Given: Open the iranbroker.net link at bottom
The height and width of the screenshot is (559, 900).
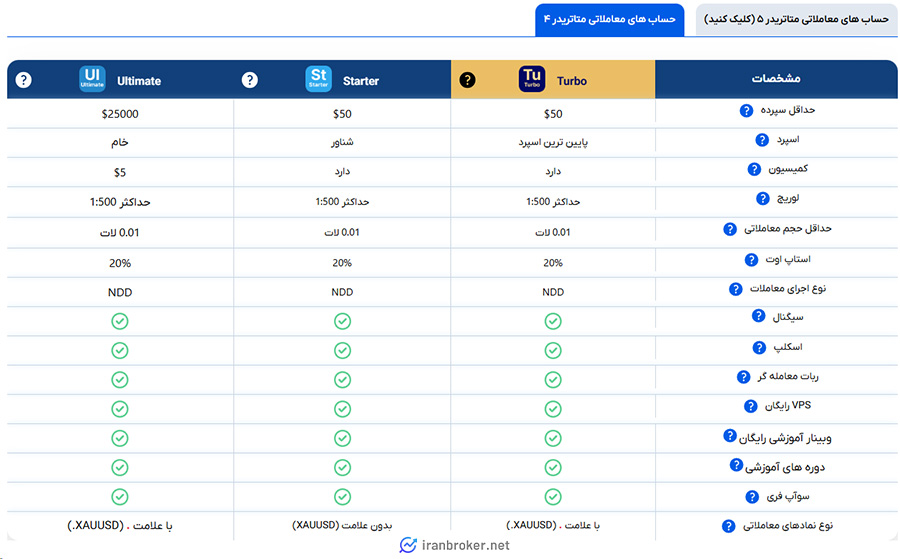Looking at the screenshot, I should click(454, 545).
